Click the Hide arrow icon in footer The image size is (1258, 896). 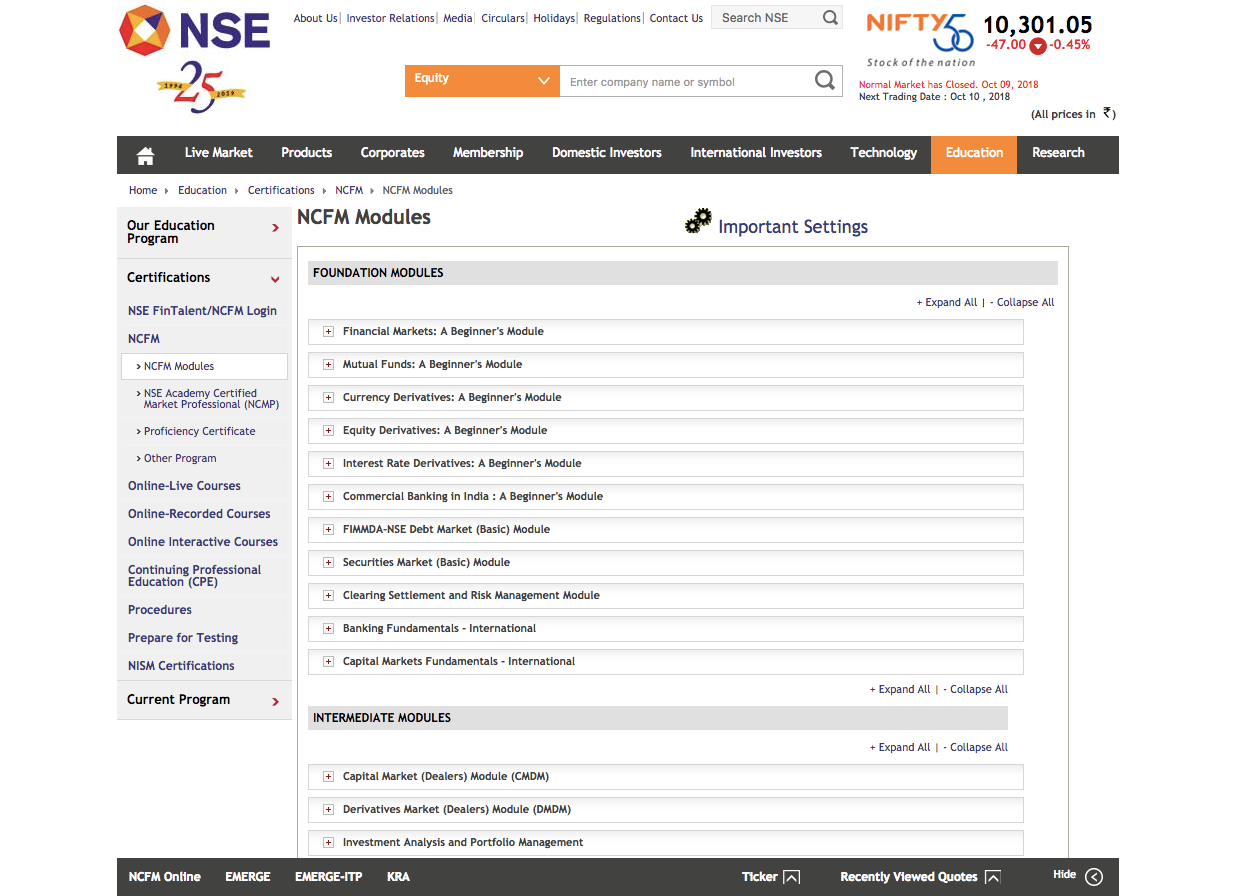[x=1094, y=877]
